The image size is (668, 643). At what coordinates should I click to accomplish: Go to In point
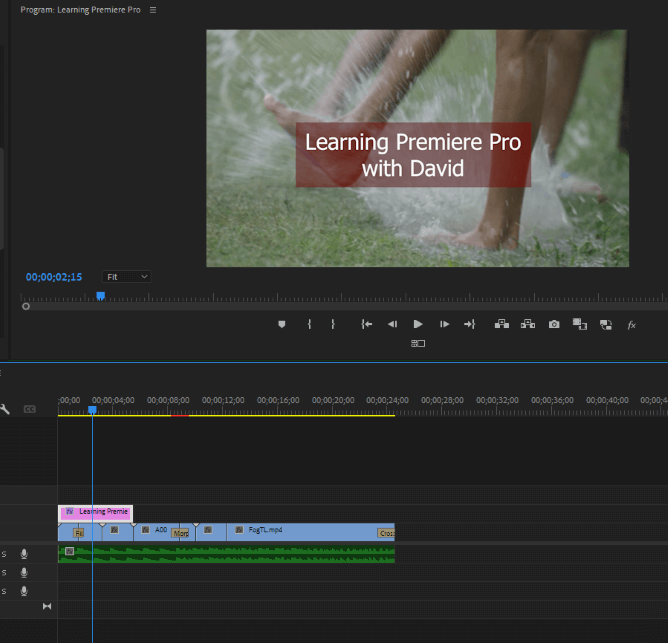(366, 324)
